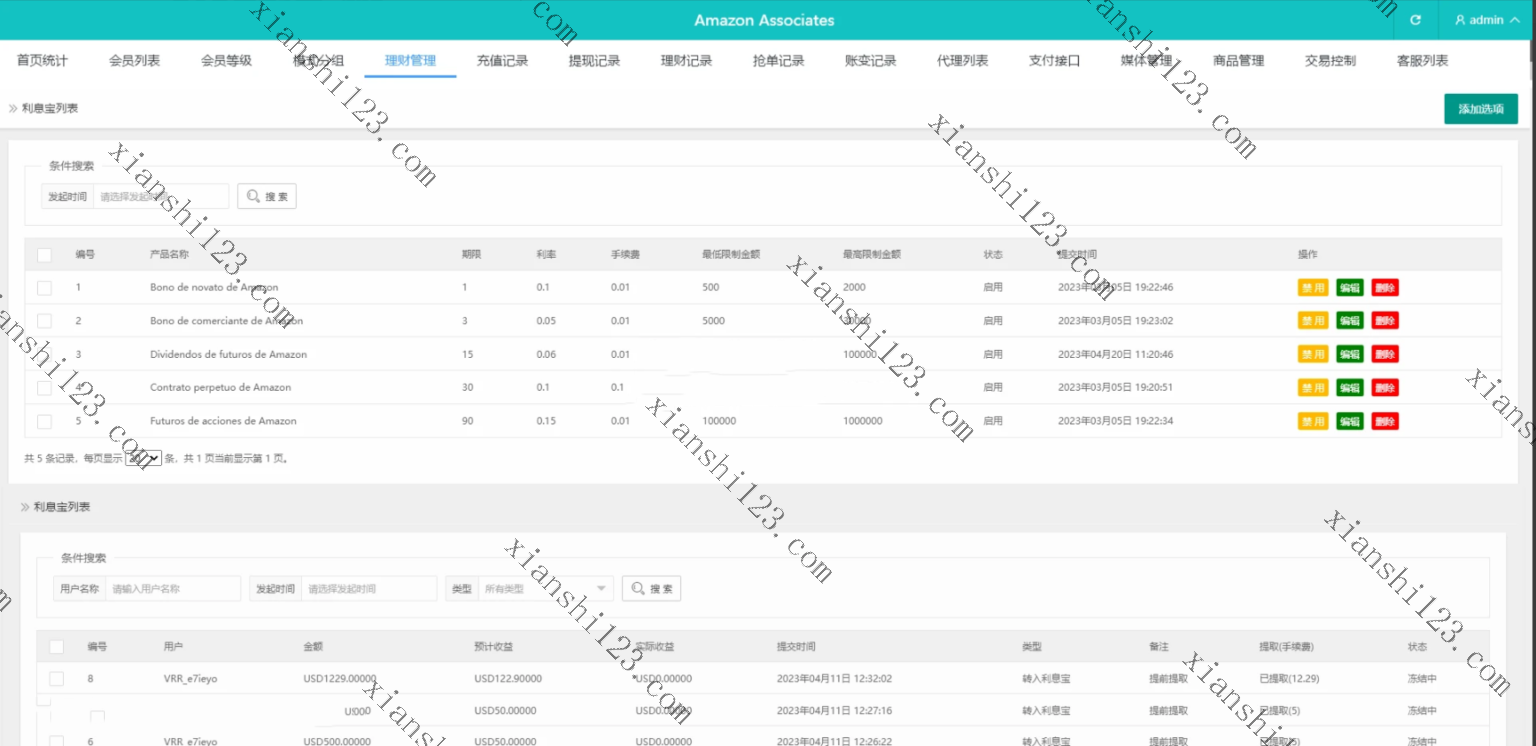Click the 利息宝列表 breadcrumb at top
Image resolution: width=1536 pixels, height=746 pixels.
(x=50, y=108)
